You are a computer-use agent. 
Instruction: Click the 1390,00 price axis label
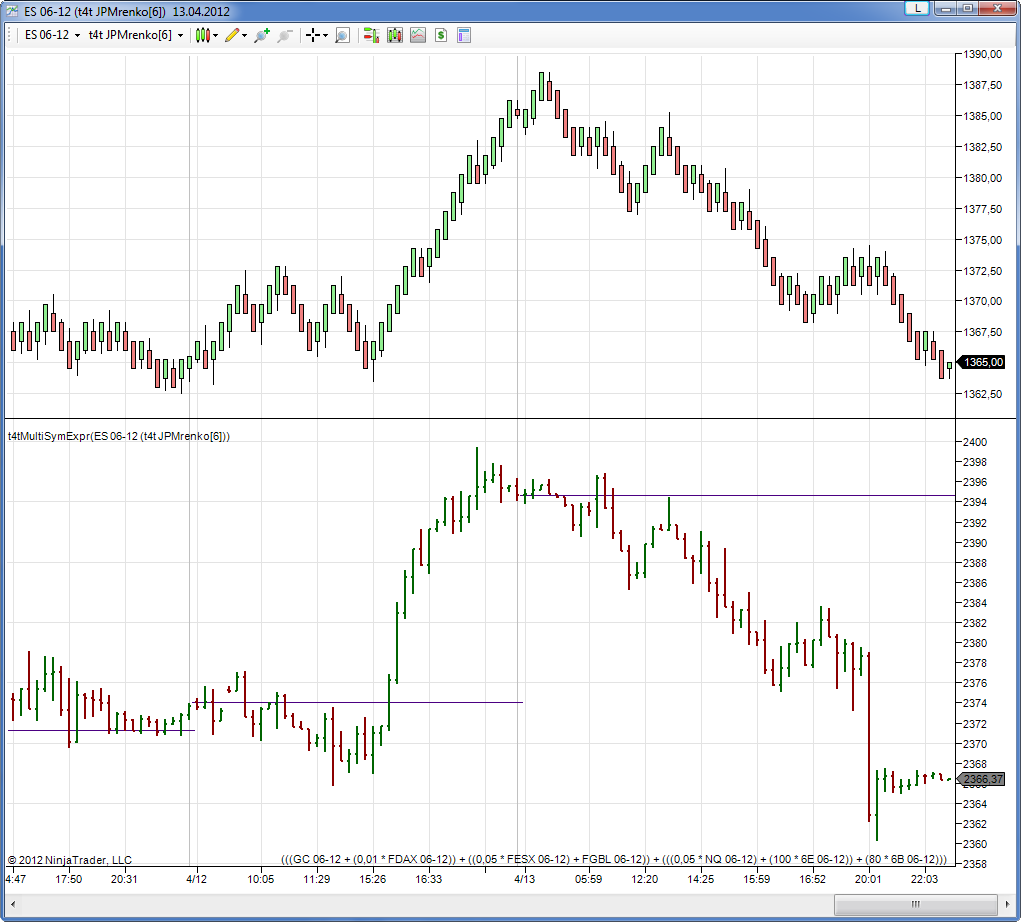(x=983, y=55)
